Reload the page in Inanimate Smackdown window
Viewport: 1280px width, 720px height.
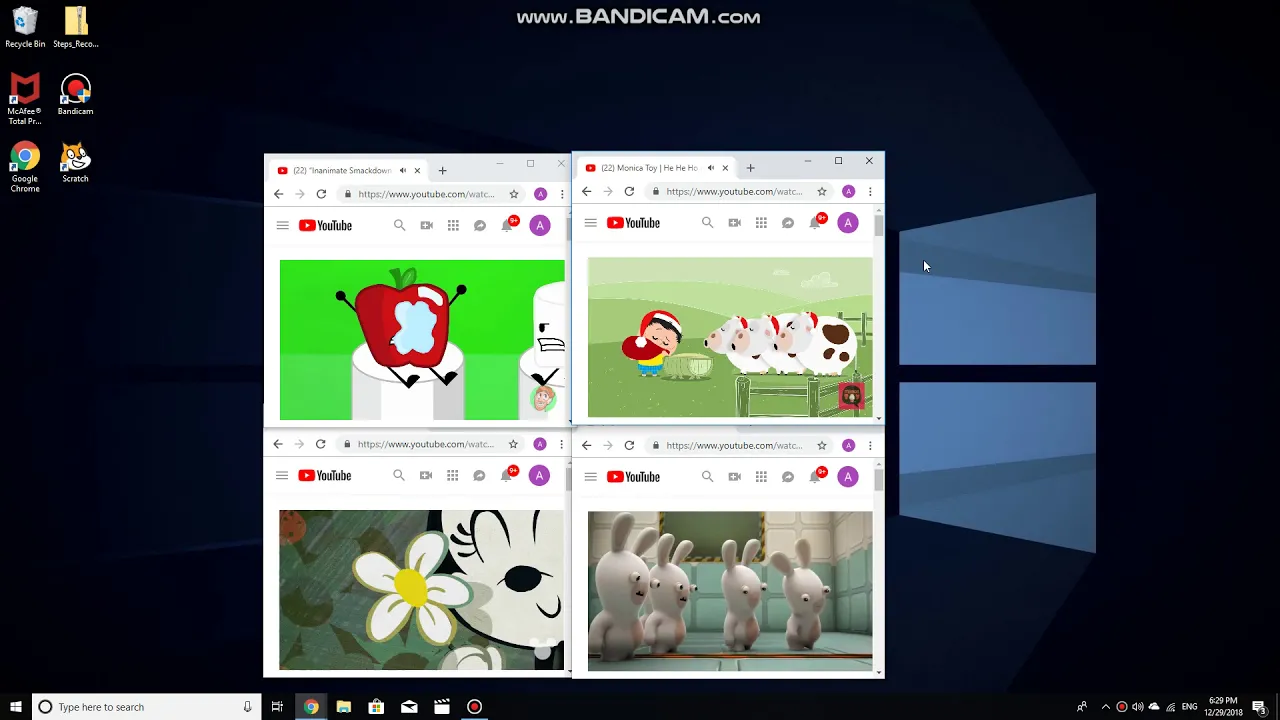click(x=321, y=194)
